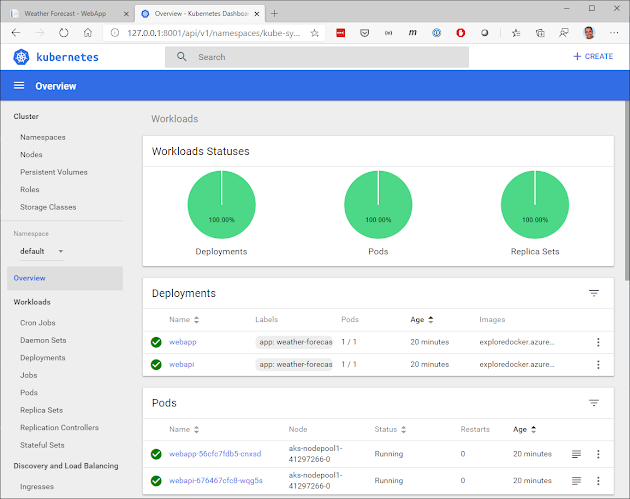View logs icon for webapp pod

[x=576, y=454]
